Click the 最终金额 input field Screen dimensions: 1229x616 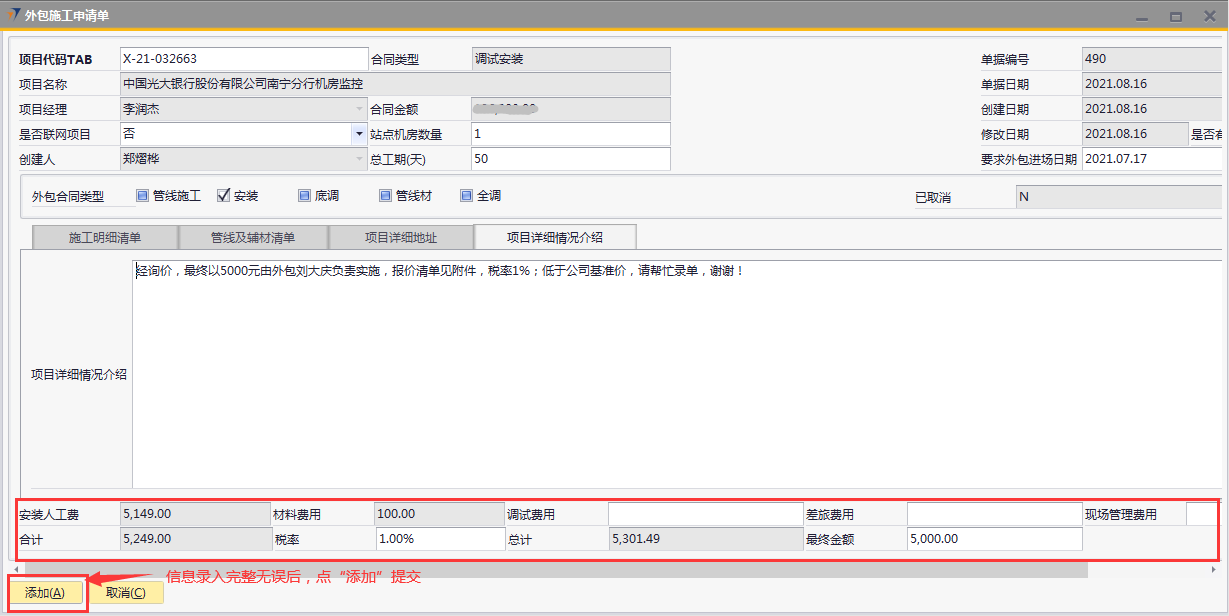pos(993,539)
